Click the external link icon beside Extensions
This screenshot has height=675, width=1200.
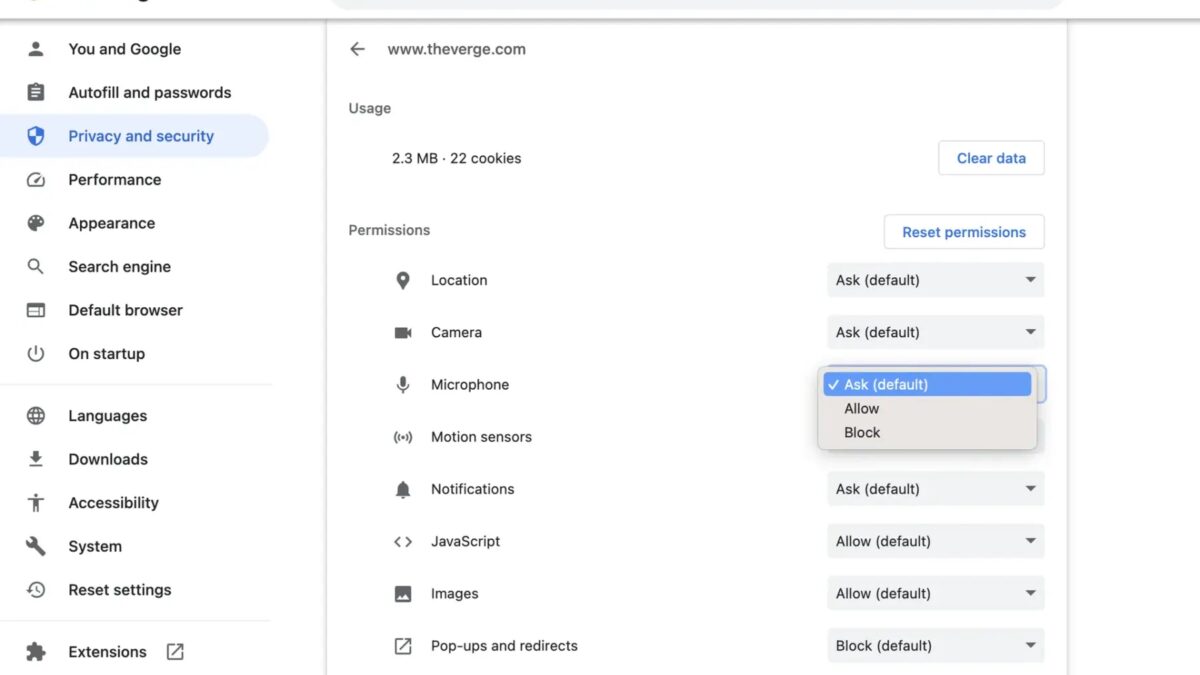click(x=175, y=652)
